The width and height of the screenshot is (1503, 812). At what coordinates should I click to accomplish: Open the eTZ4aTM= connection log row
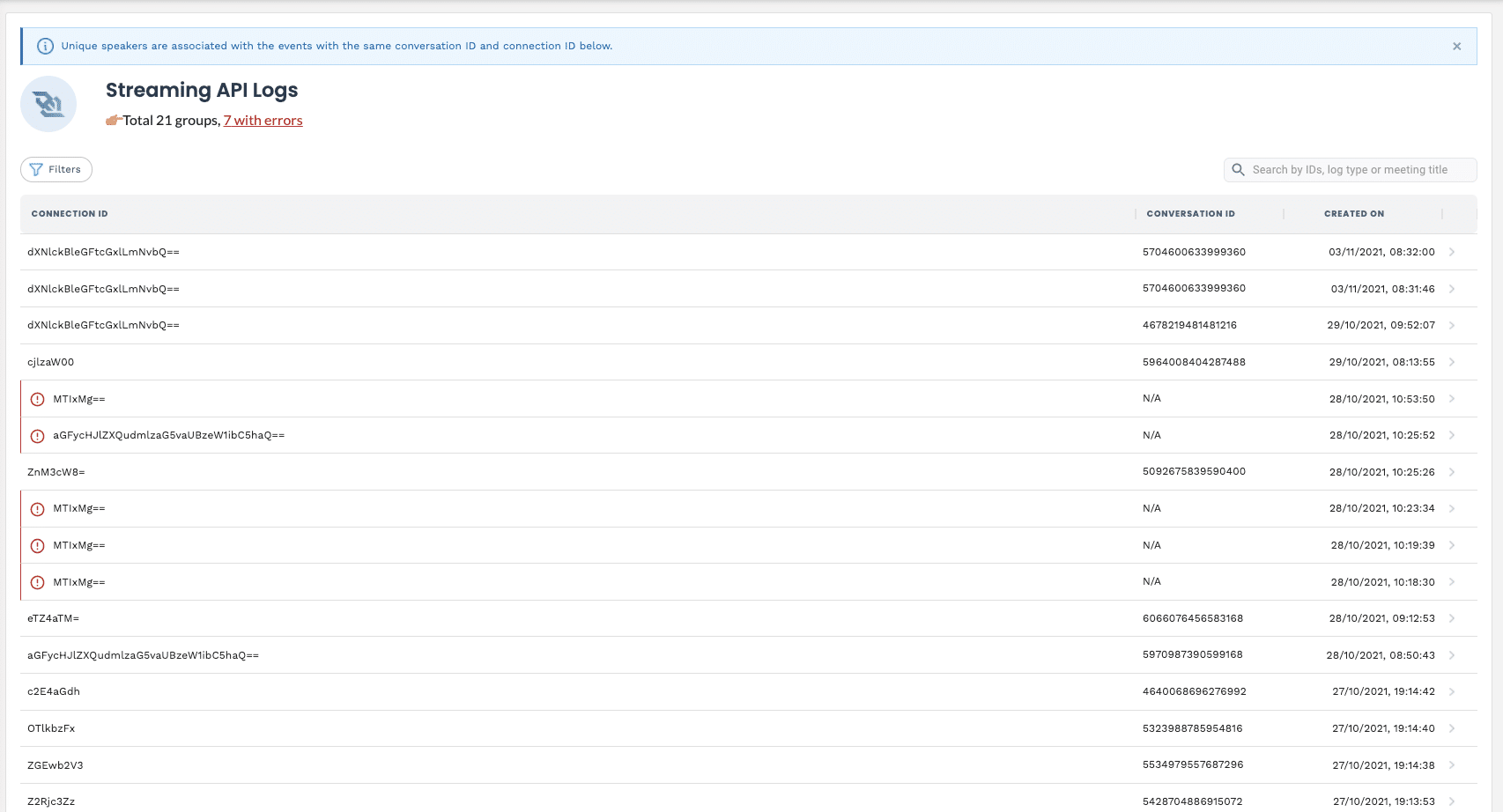(x=54, y=618)
